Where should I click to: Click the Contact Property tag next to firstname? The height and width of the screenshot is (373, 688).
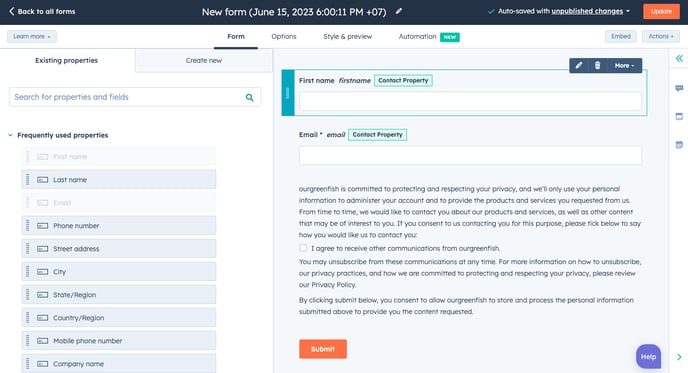[x=403, y=81]
